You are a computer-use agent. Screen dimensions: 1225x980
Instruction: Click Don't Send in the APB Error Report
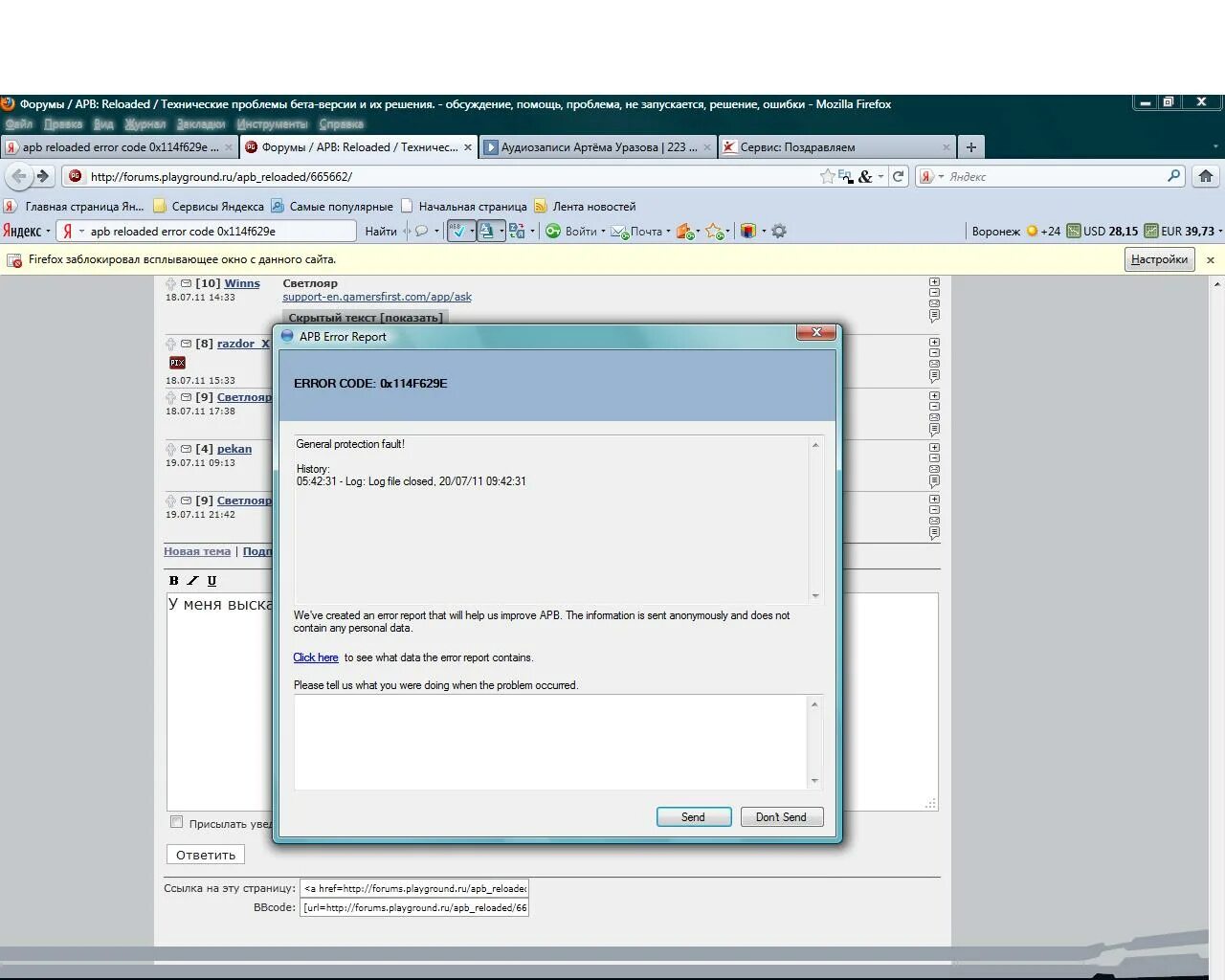point(782,816)
